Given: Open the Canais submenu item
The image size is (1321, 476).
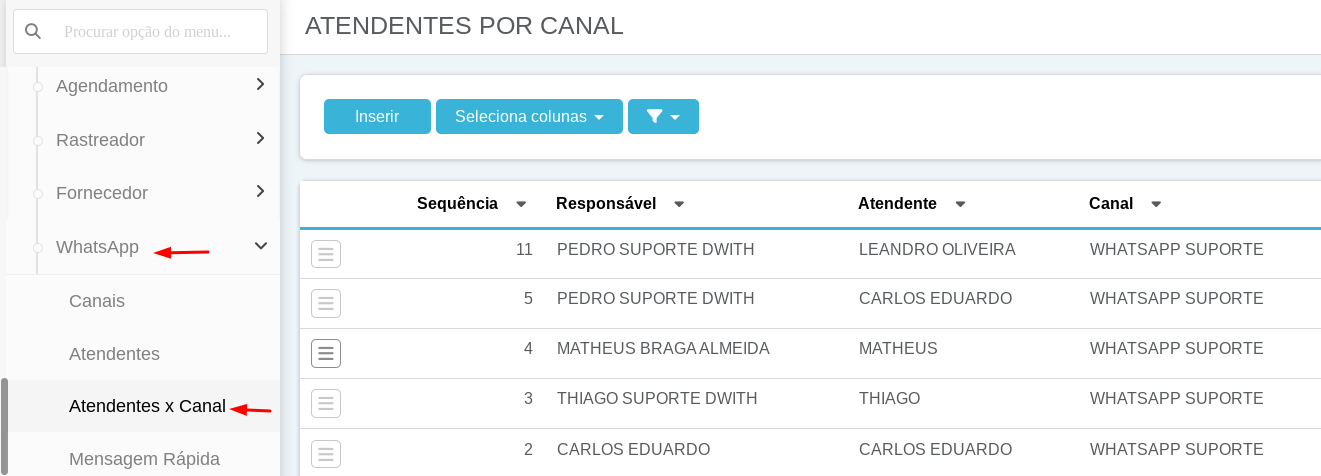Looking at the screenshot, I should [x=97, y=301].
